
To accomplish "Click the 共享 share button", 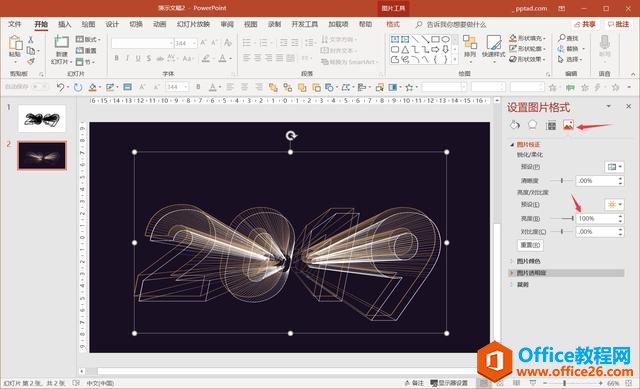I will pos(584,24).
